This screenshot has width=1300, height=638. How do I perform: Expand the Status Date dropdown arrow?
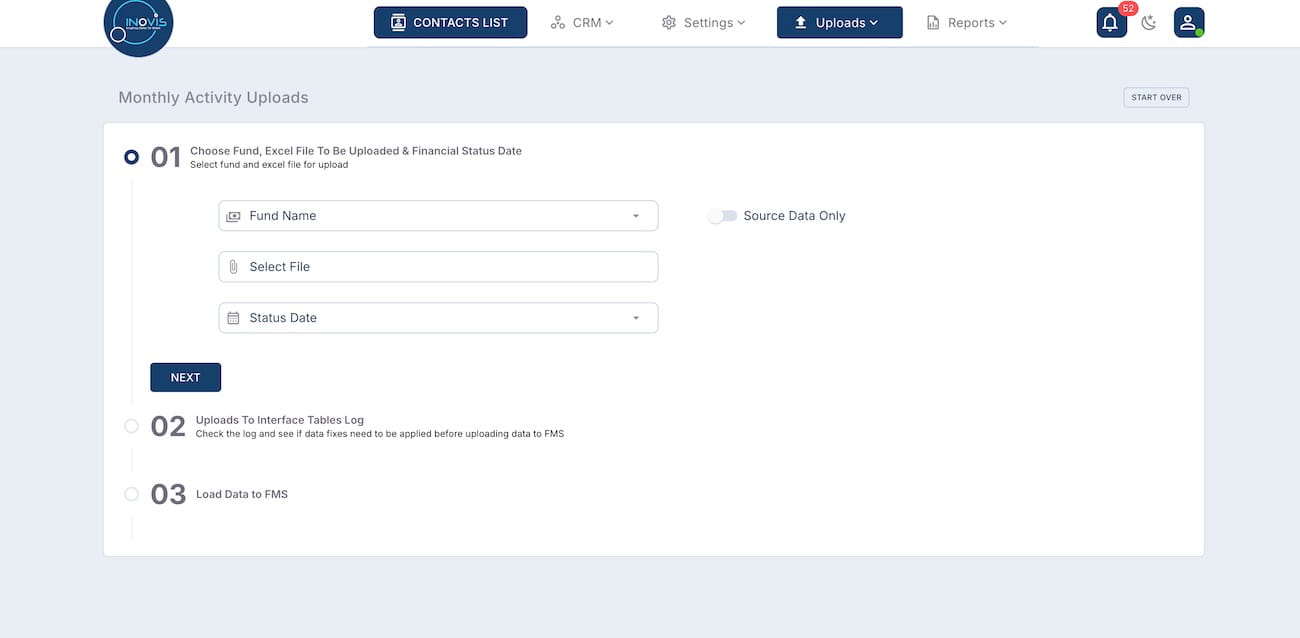coord(636,318)
